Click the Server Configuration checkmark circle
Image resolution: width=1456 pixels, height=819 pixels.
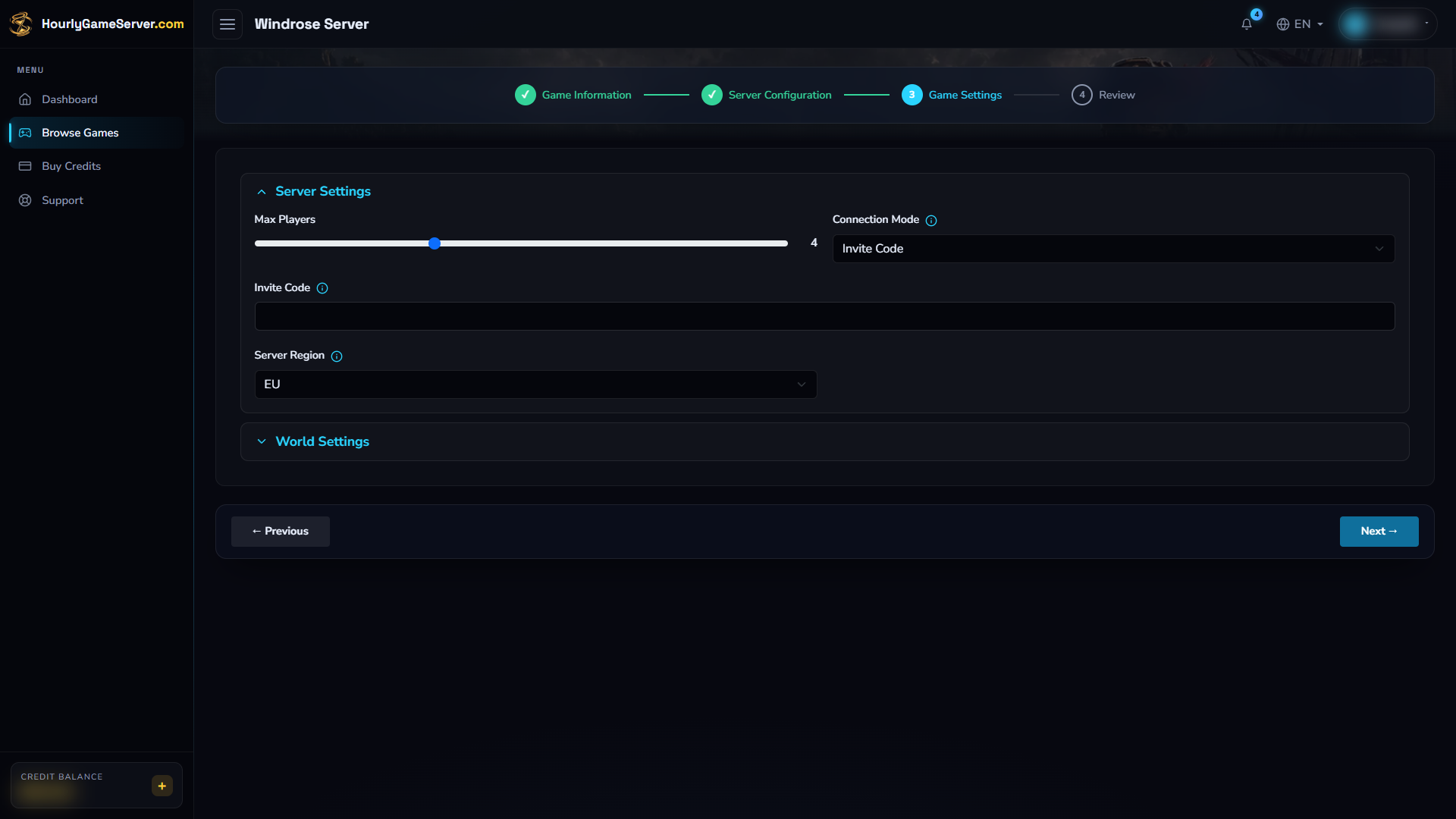(x=712, y=95)
